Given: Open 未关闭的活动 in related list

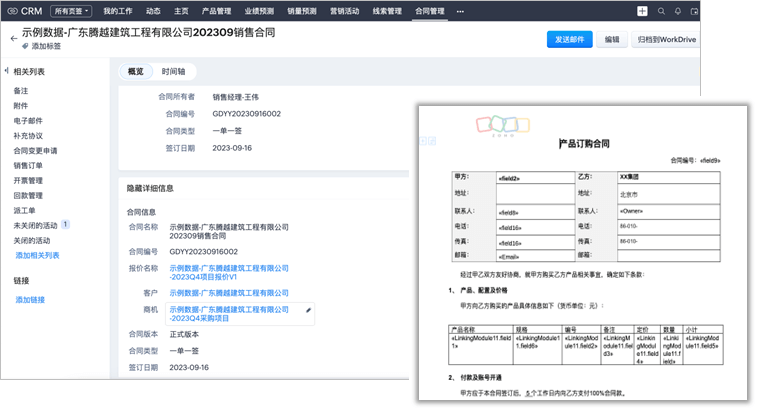Looking at the screenshot, I should pyautogui.click(x=36, y=226).
